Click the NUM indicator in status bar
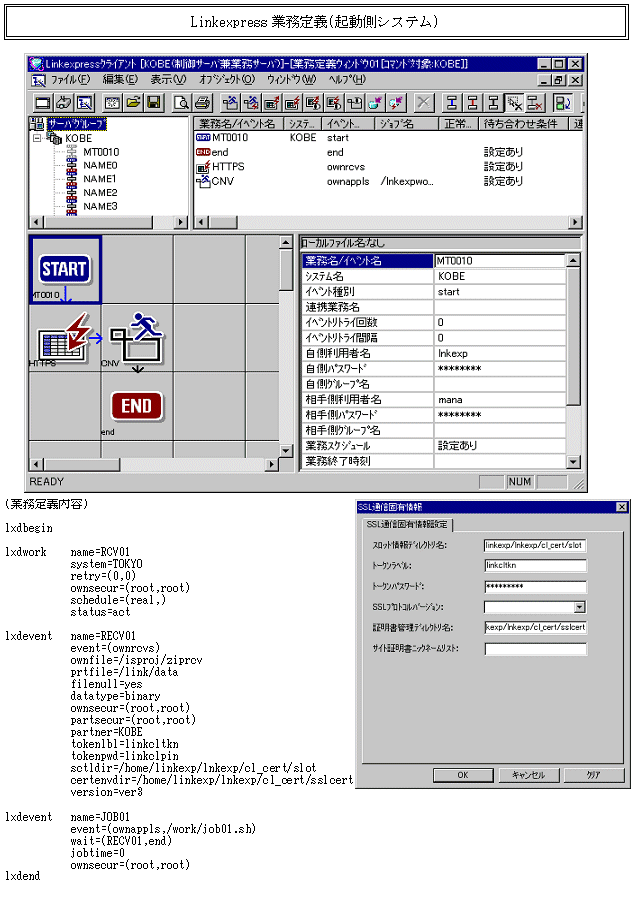 (x=519, y=482)
